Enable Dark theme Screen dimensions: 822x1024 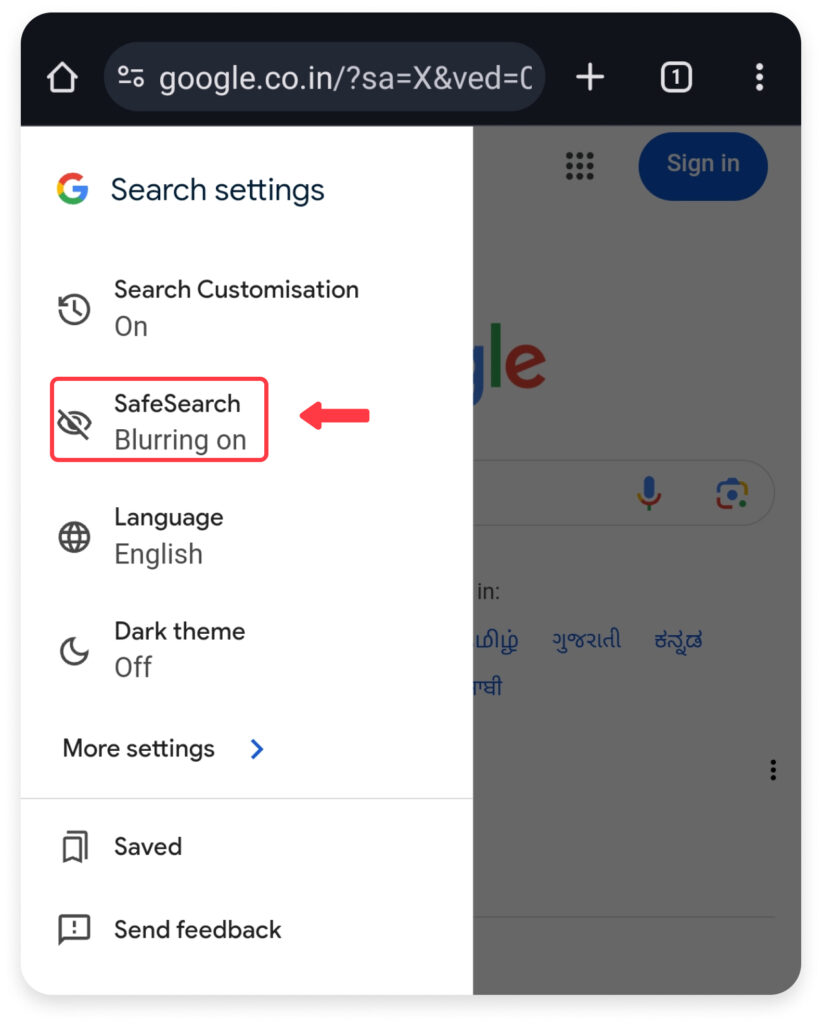point(179,649)
